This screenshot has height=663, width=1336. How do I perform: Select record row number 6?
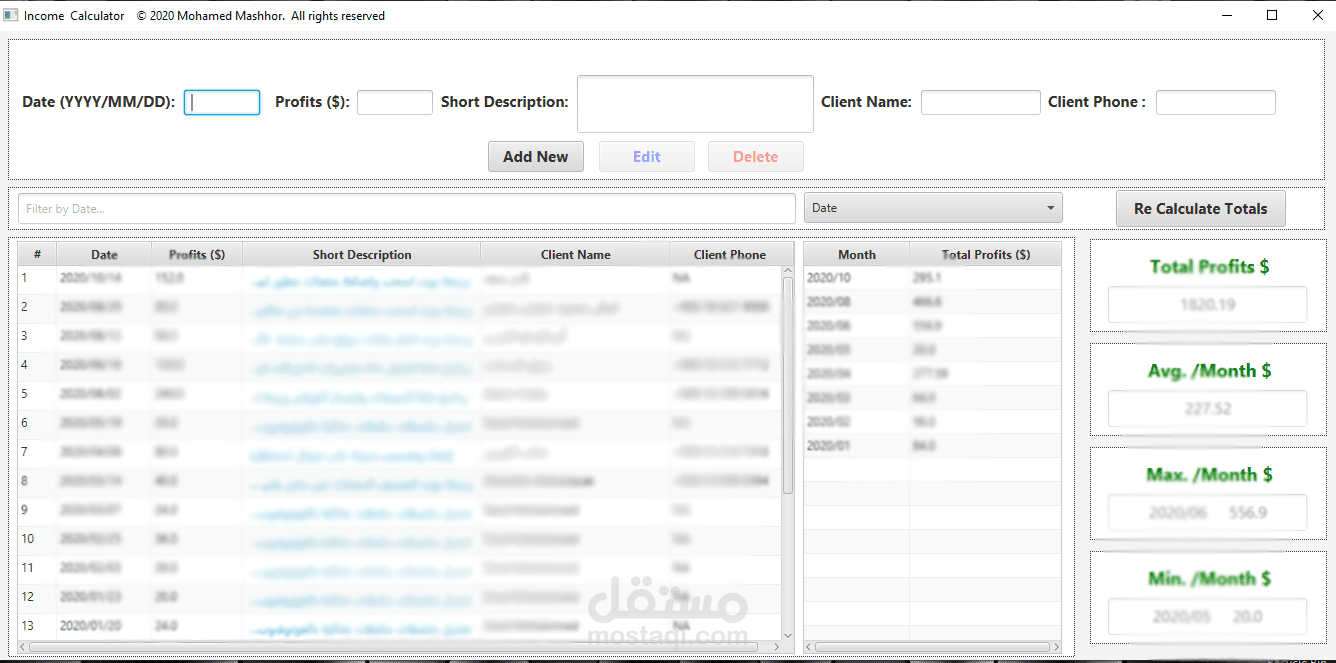point(399,423)
